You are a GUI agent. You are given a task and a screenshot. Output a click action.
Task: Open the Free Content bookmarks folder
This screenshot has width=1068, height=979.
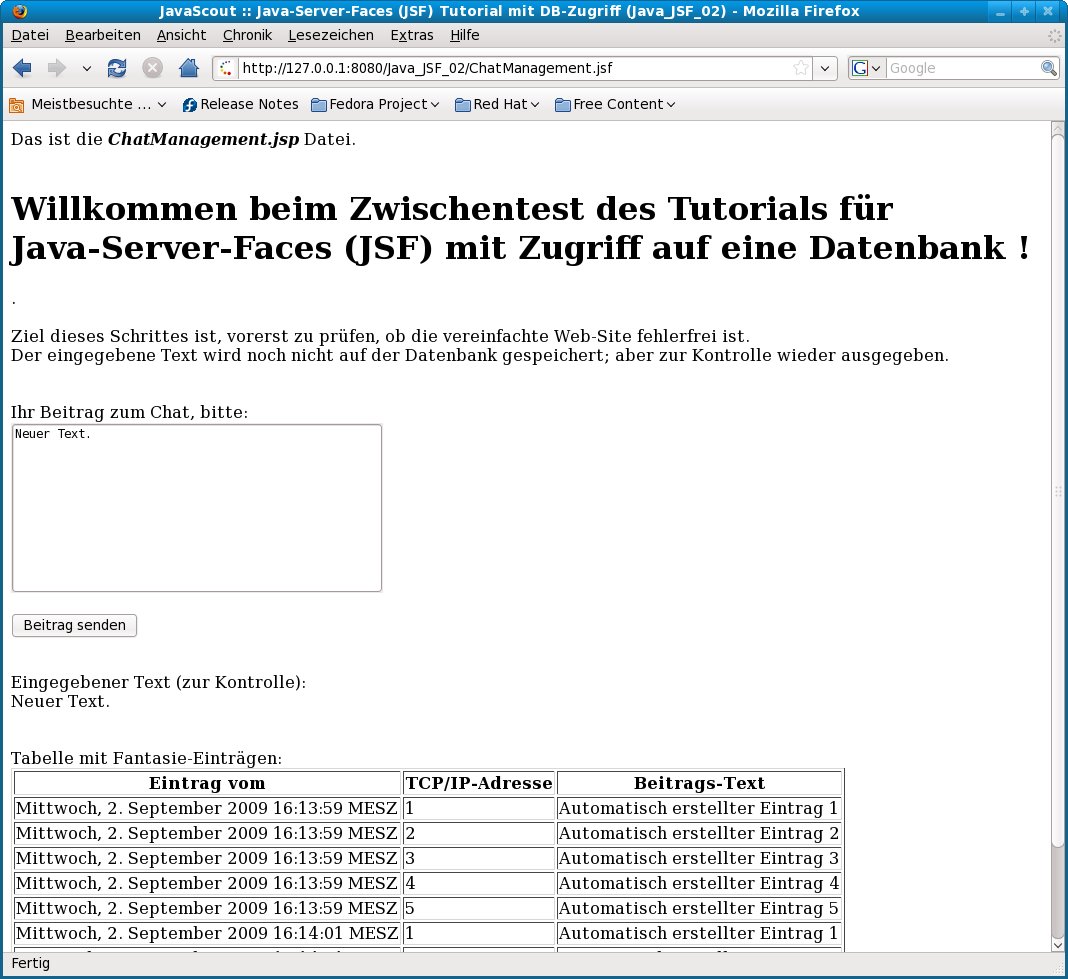(x=615, y=104)
